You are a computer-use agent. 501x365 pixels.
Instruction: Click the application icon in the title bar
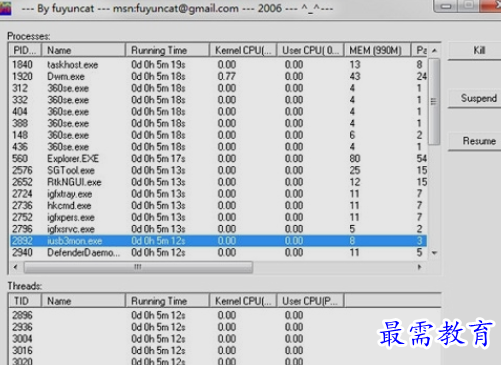(x=5, y=8)
